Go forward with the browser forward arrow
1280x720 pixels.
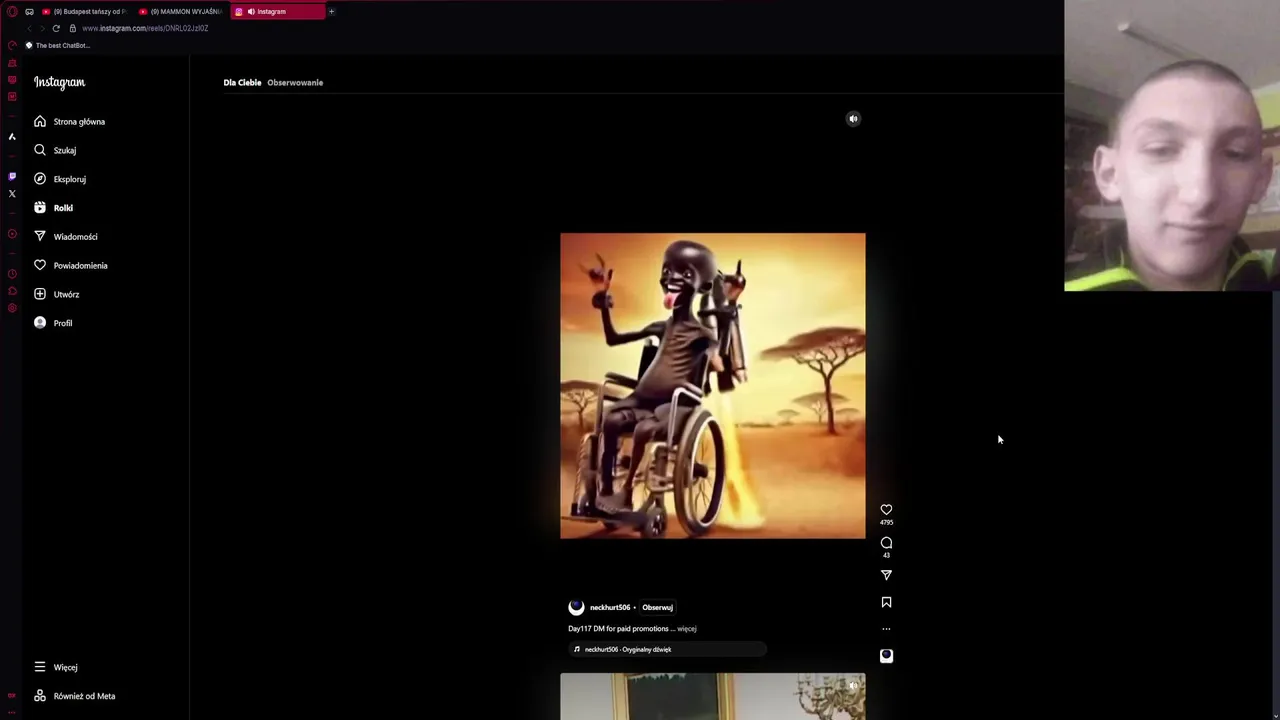click(42, 28)
